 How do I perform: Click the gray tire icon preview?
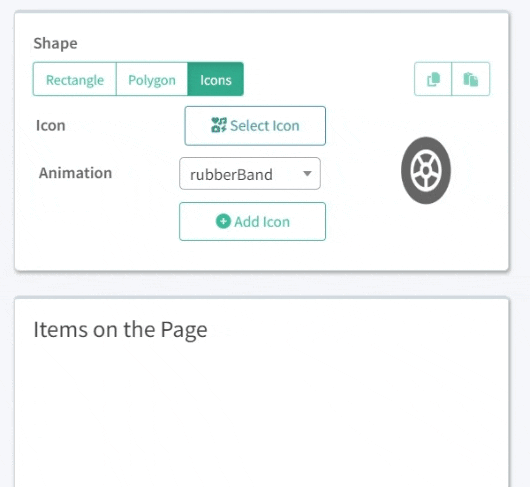(x=426, y=170)
